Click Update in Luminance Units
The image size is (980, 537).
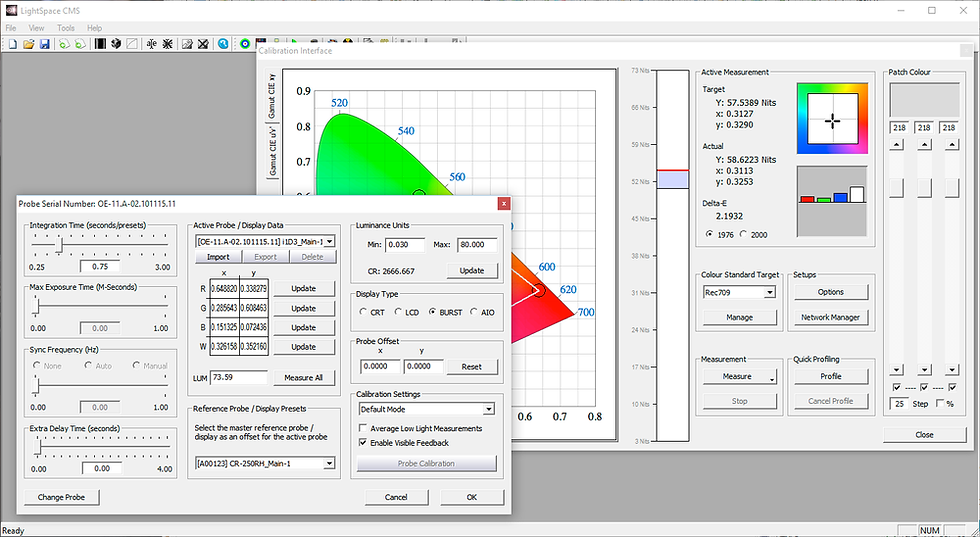click(472, 271)
